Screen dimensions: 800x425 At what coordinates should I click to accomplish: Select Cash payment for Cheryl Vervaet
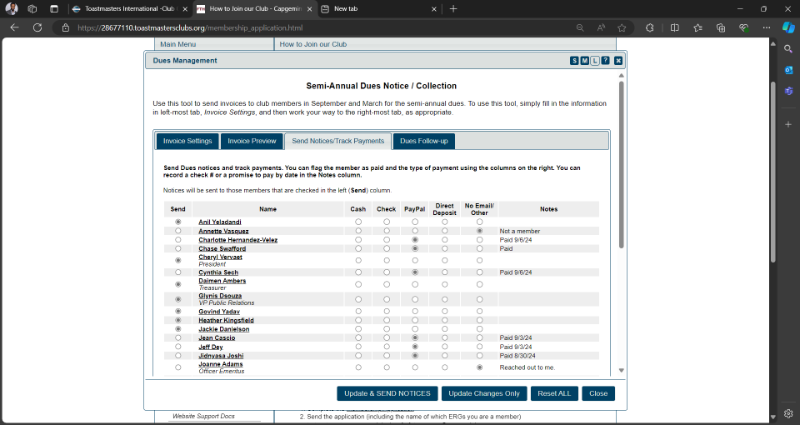(358, 259)
